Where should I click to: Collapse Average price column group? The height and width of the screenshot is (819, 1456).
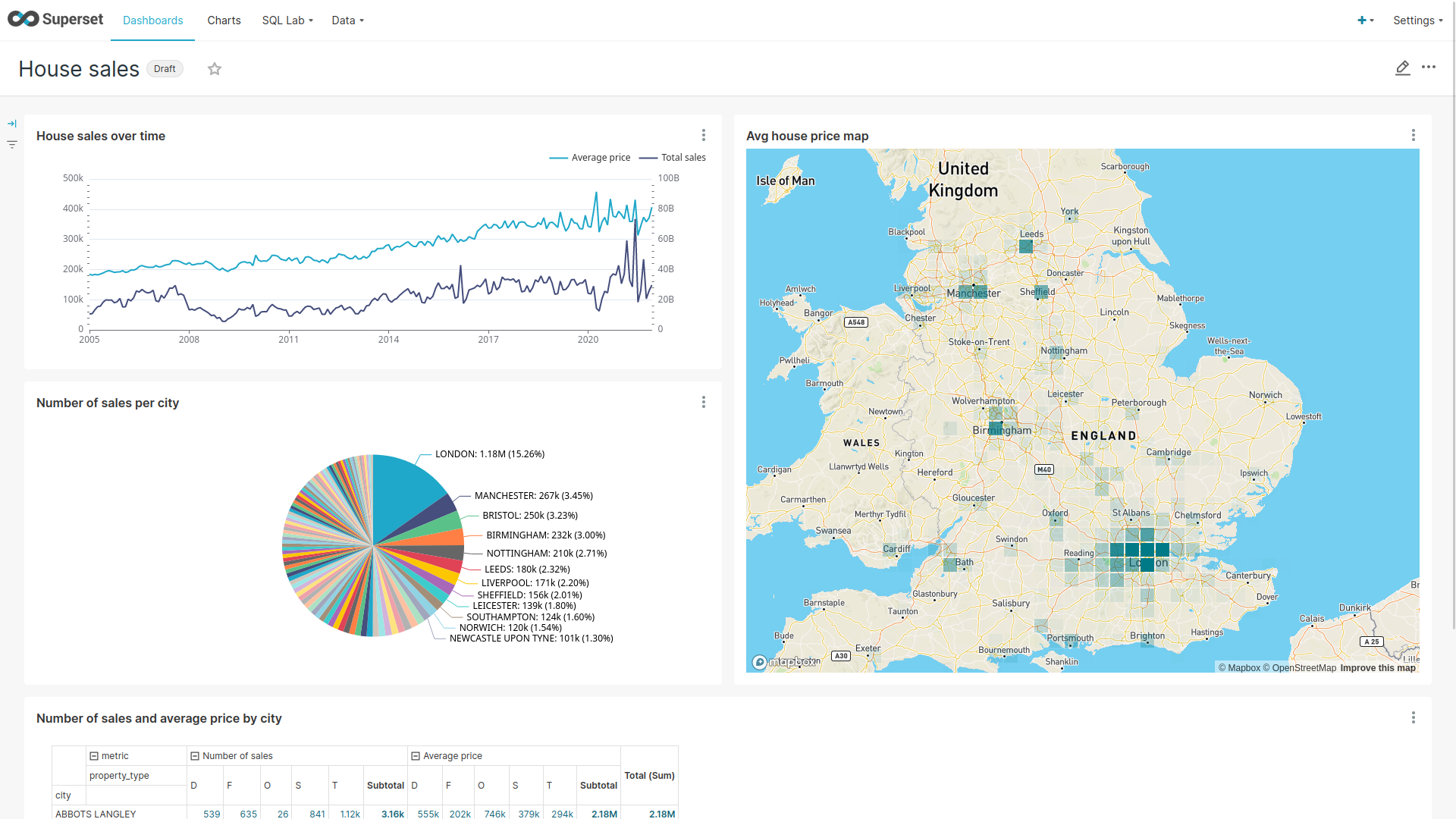416,756
